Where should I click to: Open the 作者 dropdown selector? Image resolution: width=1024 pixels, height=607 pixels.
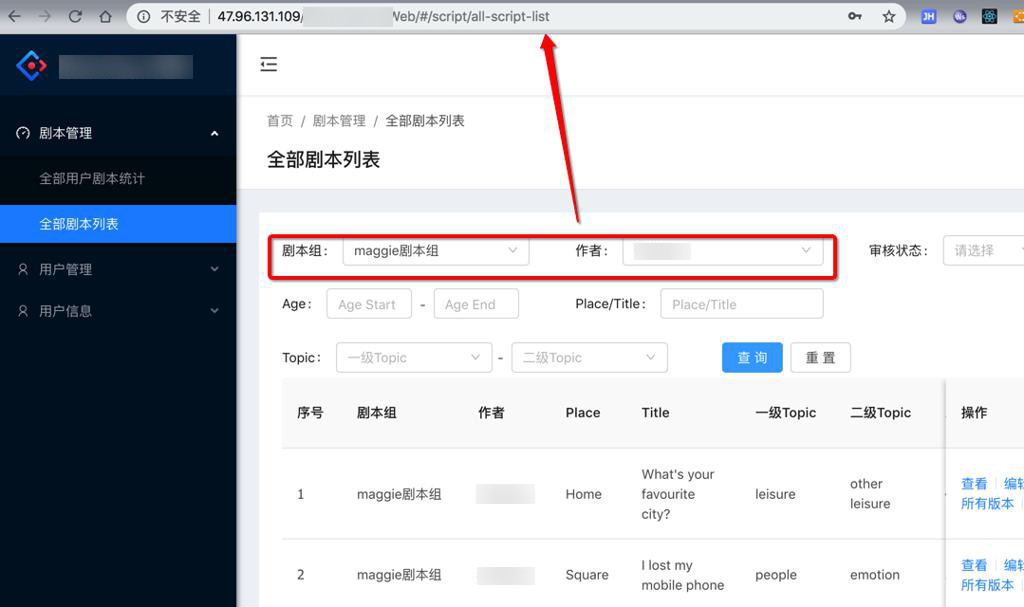tap(722, 251)
